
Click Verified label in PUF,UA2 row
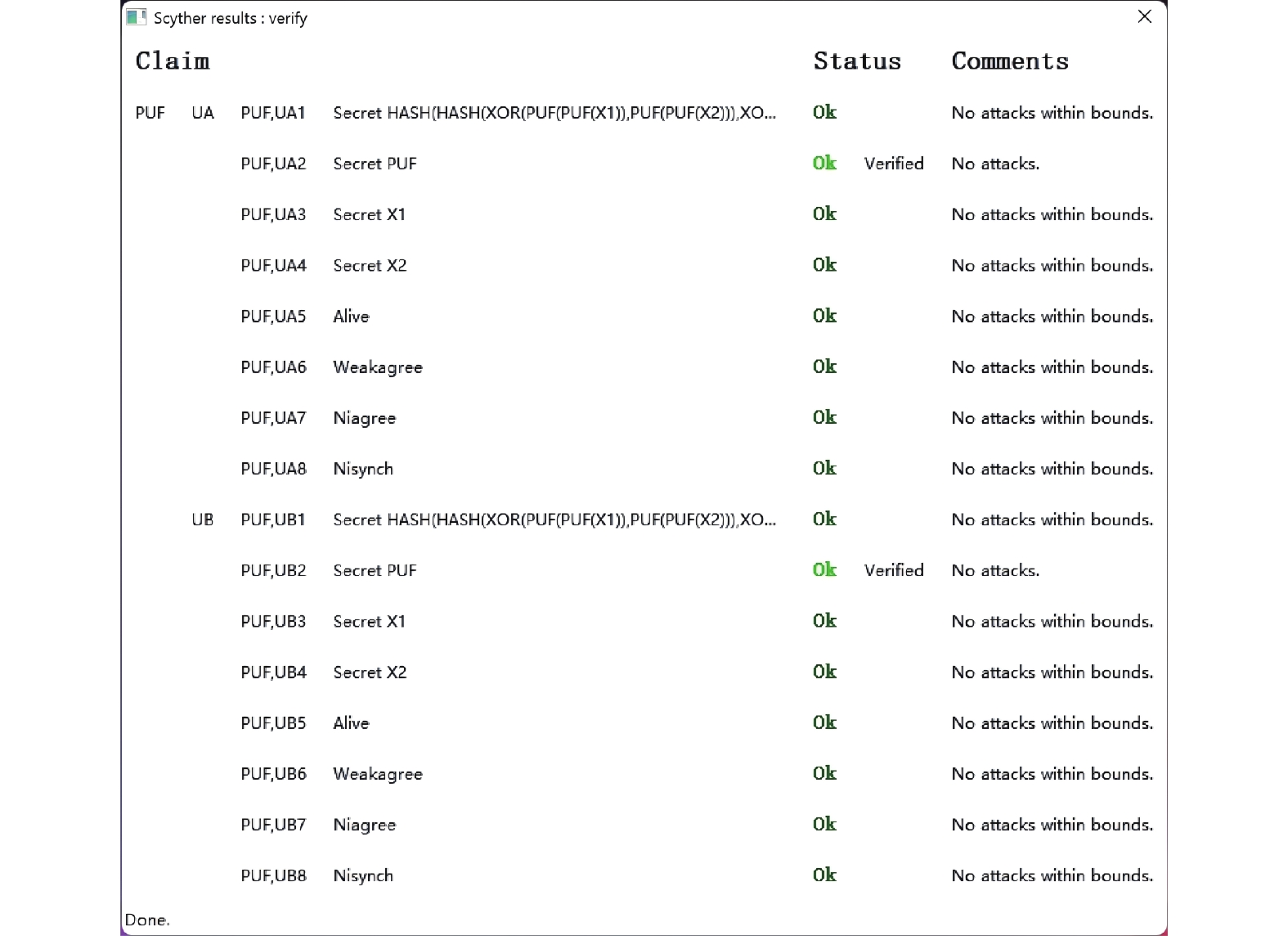pyautogui.click(x=894, y=164)
